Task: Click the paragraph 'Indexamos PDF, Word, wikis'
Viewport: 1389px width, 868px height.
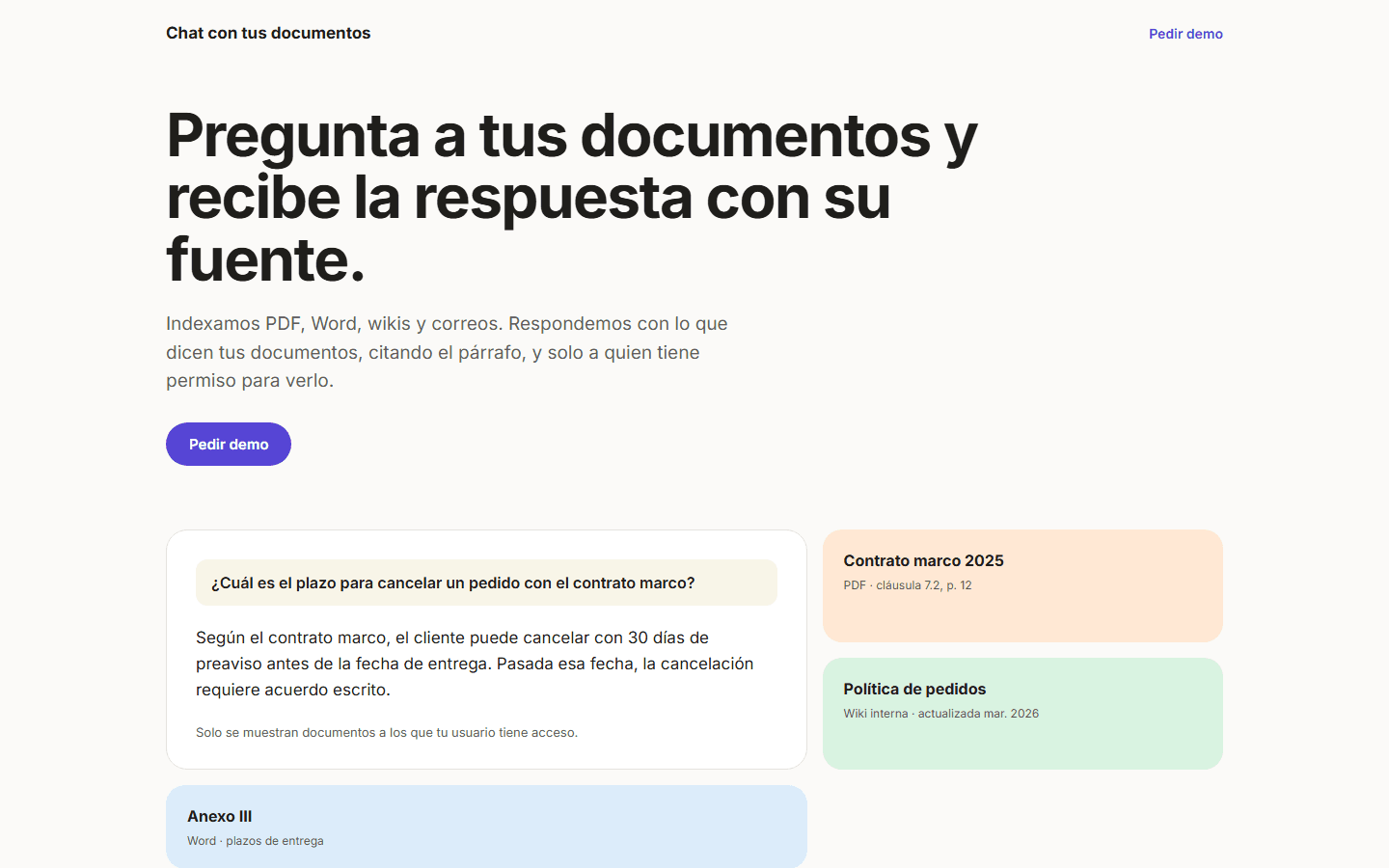Action: tap(447, 352)
